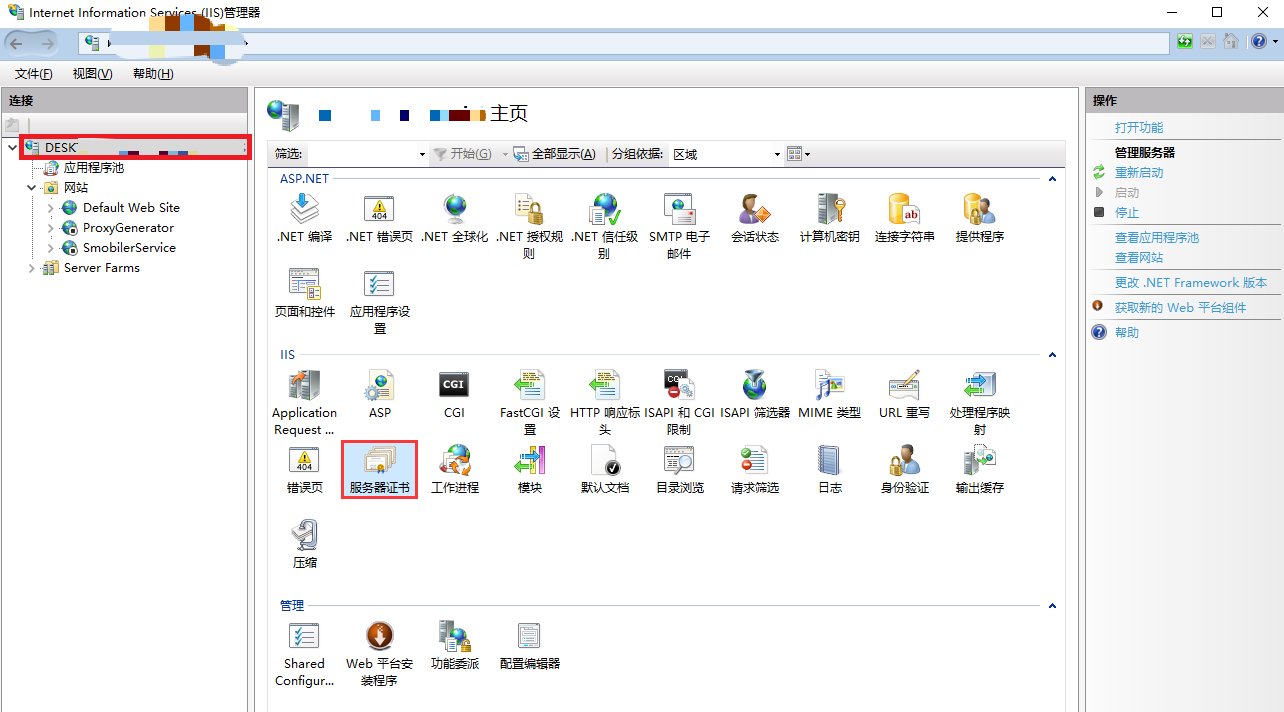
Task: Click the 停止 action link
Action: pos(1127,213)
